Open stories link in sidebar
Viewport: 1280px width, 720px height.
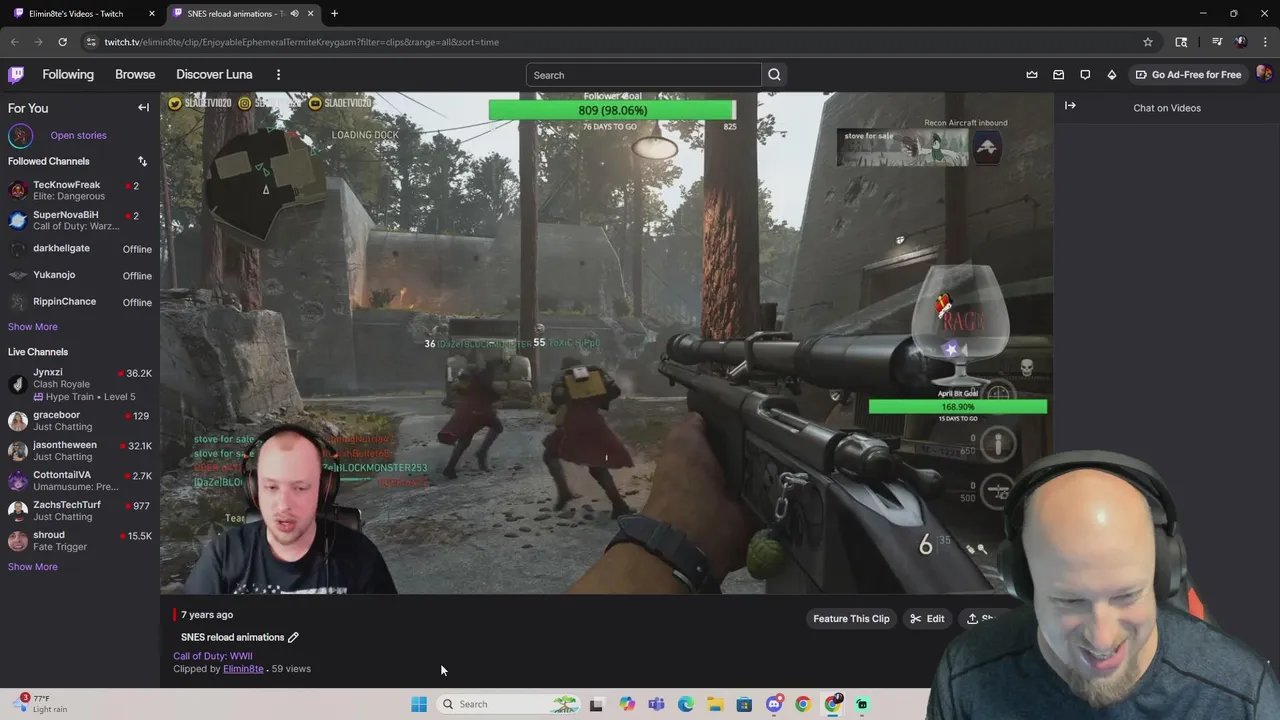(x=78, y=135)
